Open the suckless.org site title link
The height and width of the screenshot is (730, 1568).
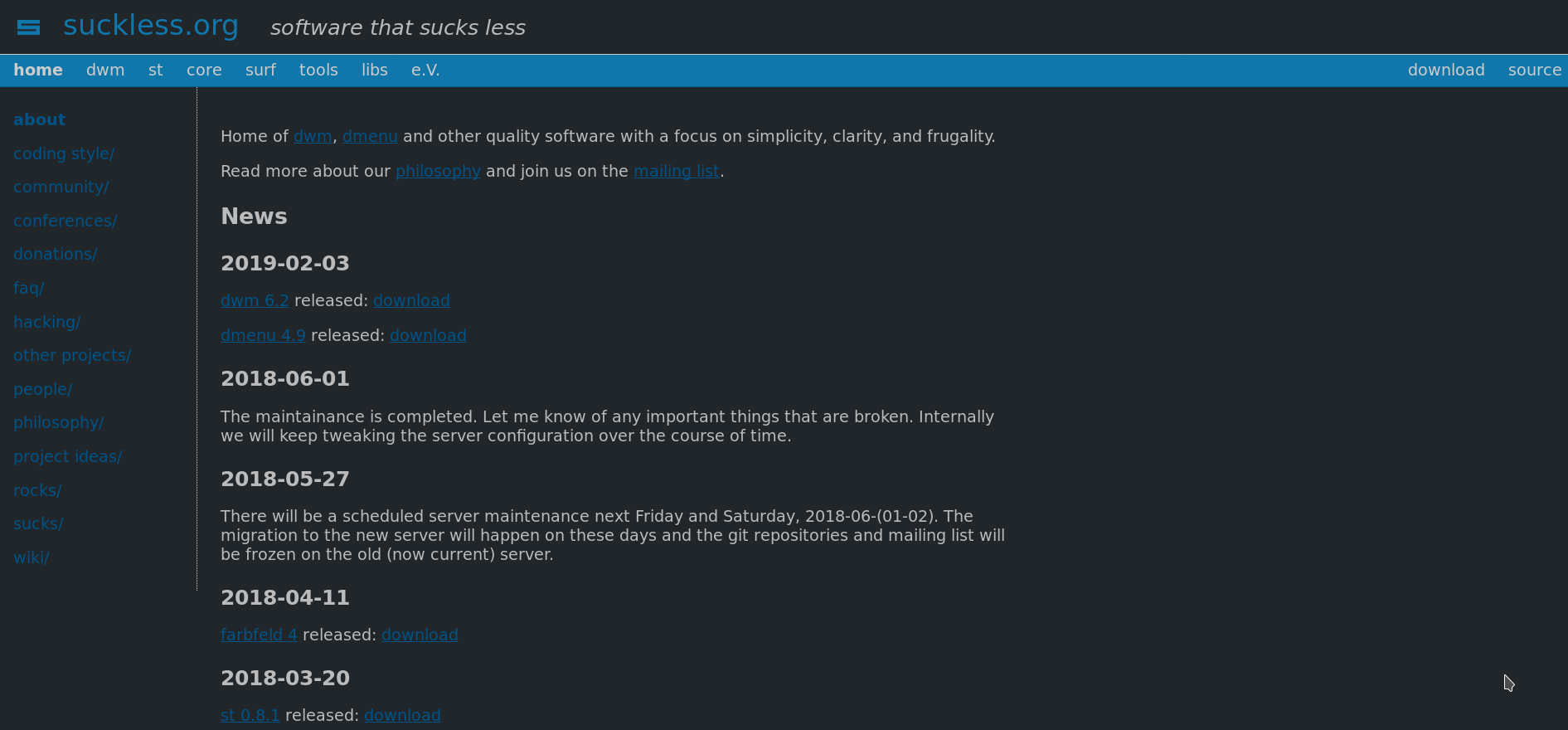tap(151, 26)
